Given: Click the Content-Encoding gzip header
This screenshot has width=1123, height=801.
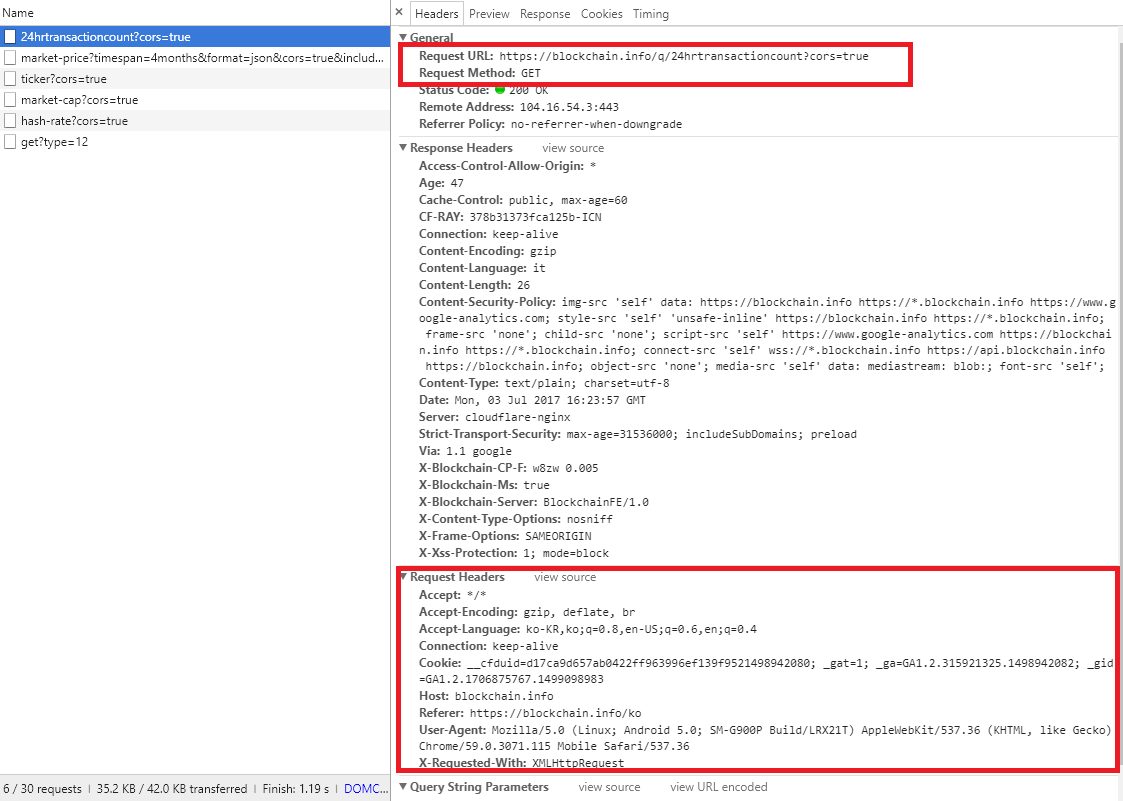Looking at the screenshot, I should tap(488, 251).
